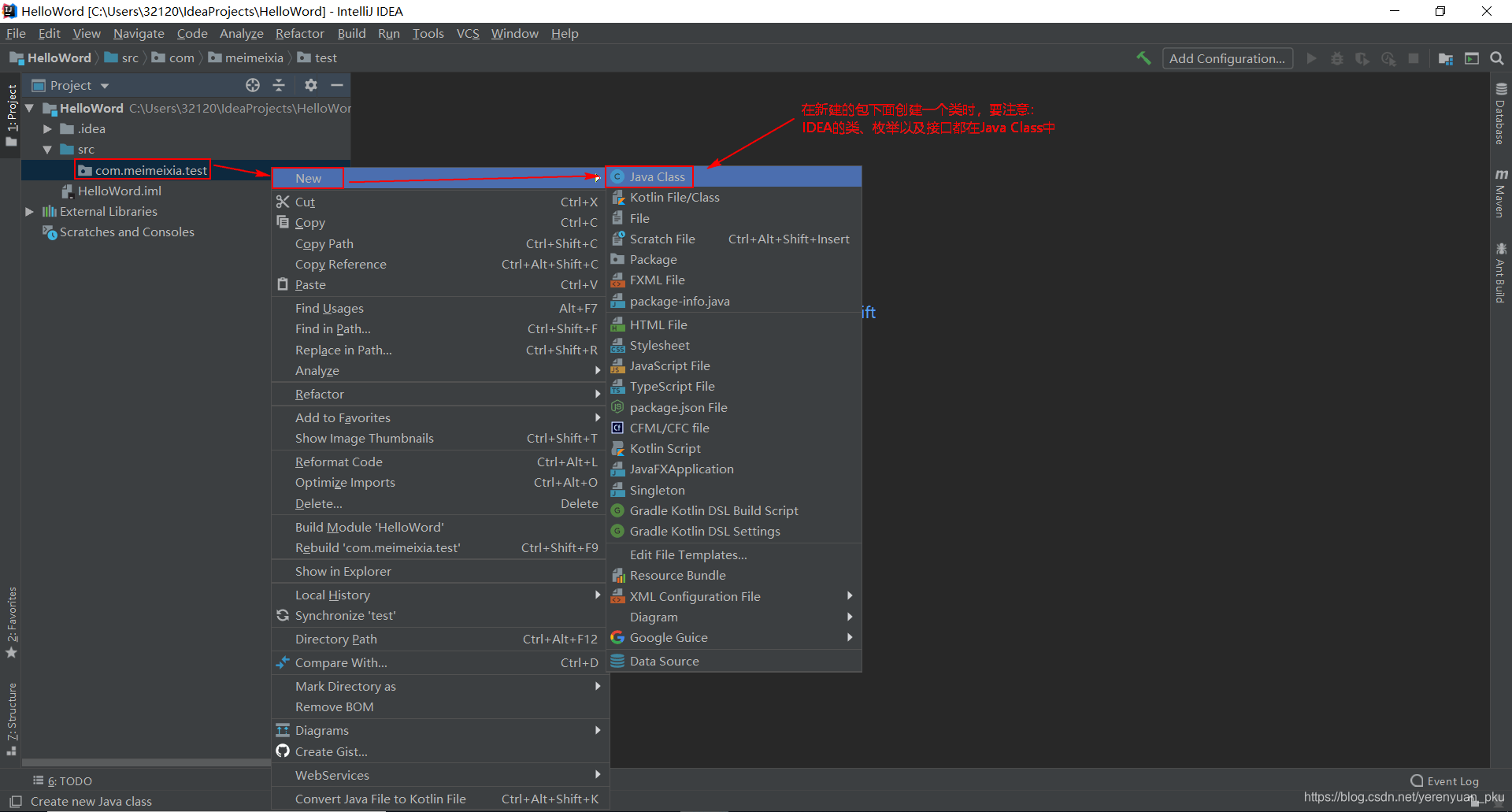Expand Diagram submenu in New list
Image resolution: width=1512 pixels, height=812 pixels.
point(734,617)
